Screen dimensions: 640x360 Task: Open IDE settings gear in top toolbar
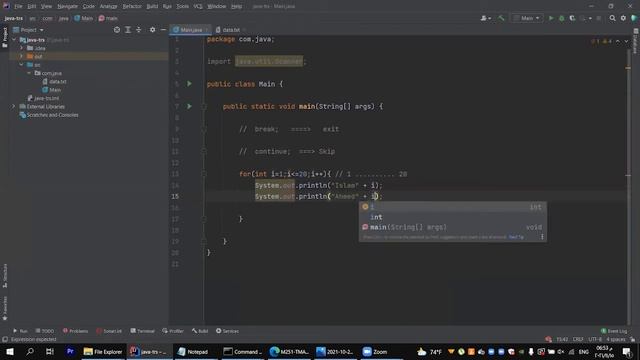pos(623,18)
